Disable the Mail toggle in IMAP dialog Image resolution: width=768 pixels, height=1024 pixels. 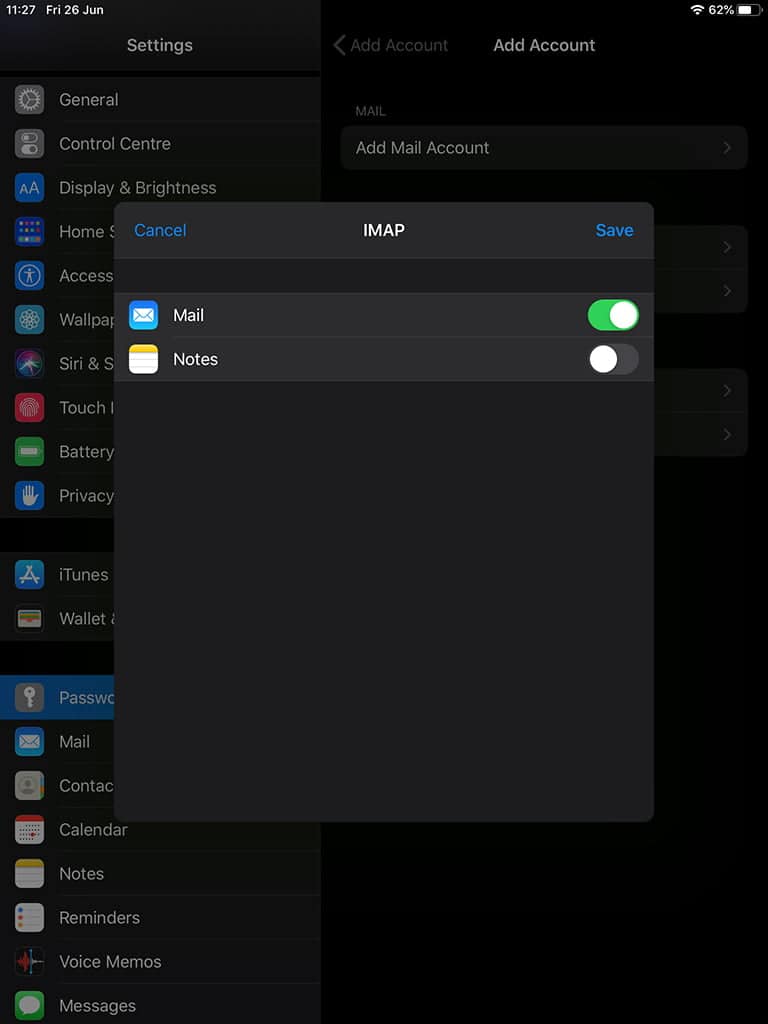(x=613, y=315)
